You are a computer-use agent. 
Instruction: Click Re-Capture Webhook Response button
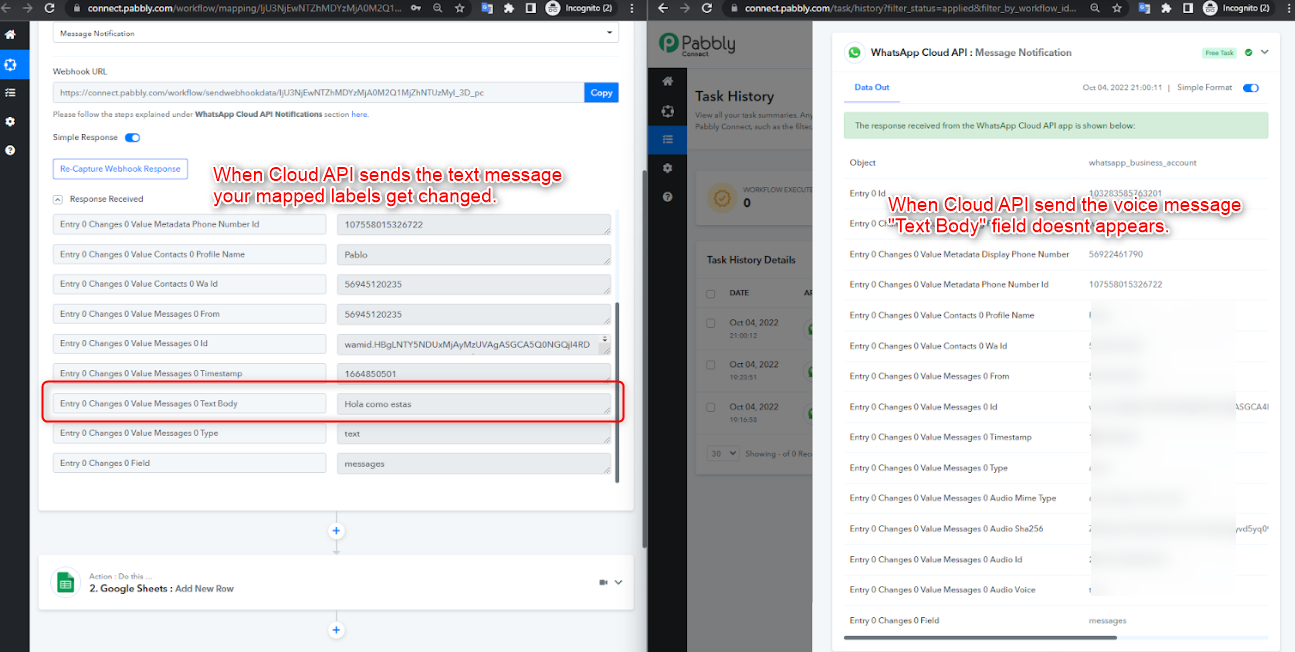point(120,168)
